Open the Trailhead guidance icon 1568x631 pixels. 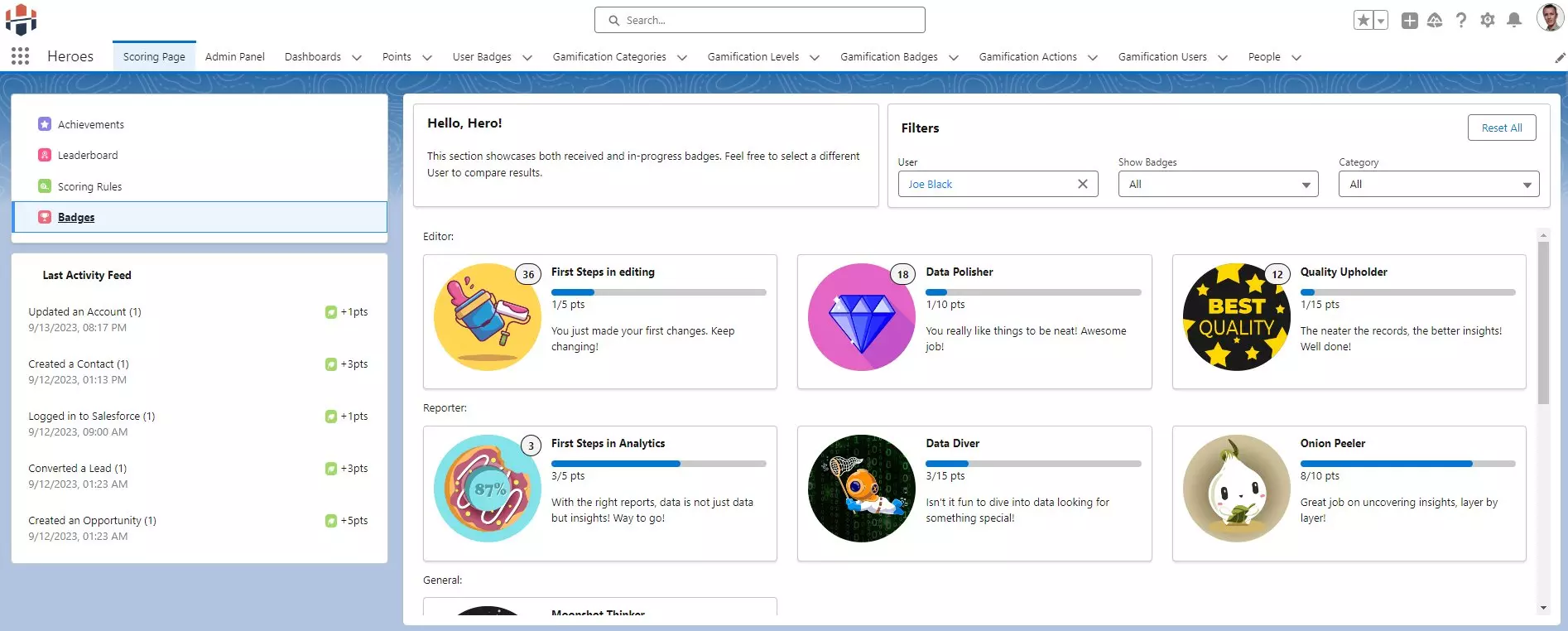pos(1435,20)
